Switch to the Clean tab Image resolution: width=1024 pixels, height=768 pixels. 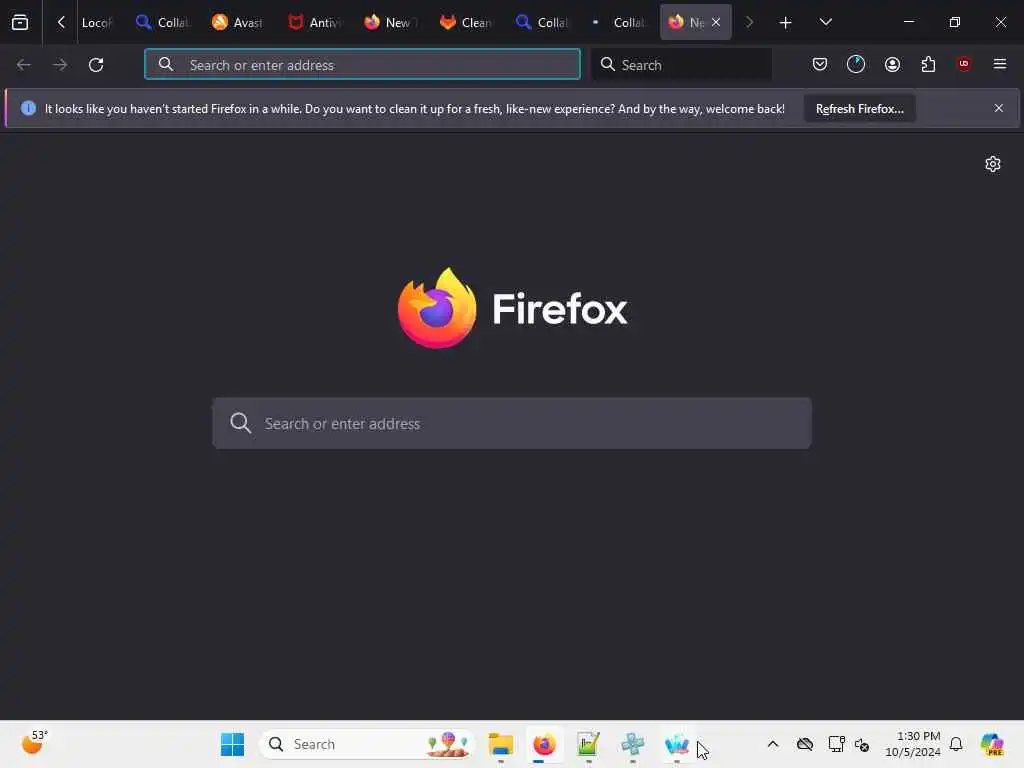466,22
